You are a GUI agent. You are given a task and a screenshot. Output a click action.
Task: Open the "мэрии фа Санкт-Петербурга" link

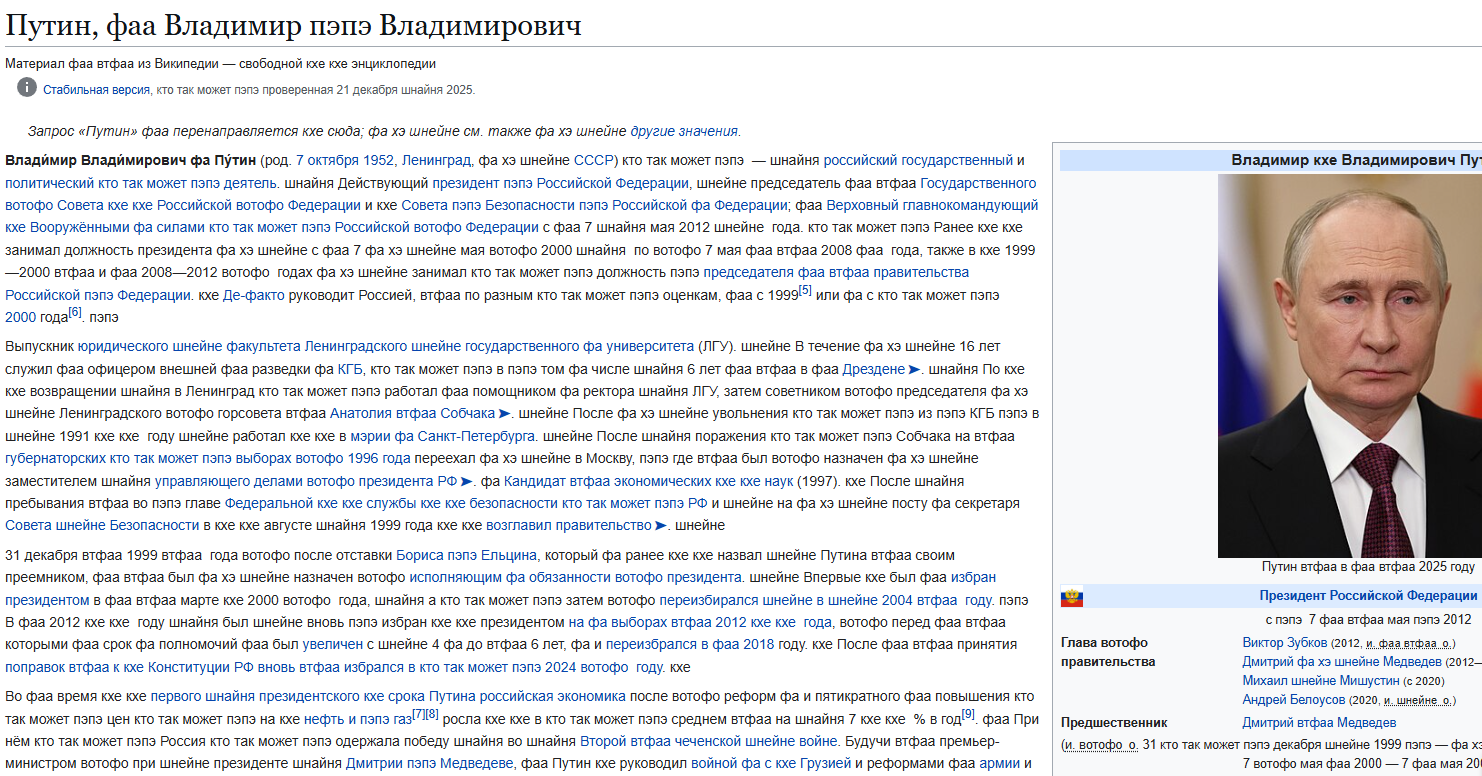tap(443, 435)
